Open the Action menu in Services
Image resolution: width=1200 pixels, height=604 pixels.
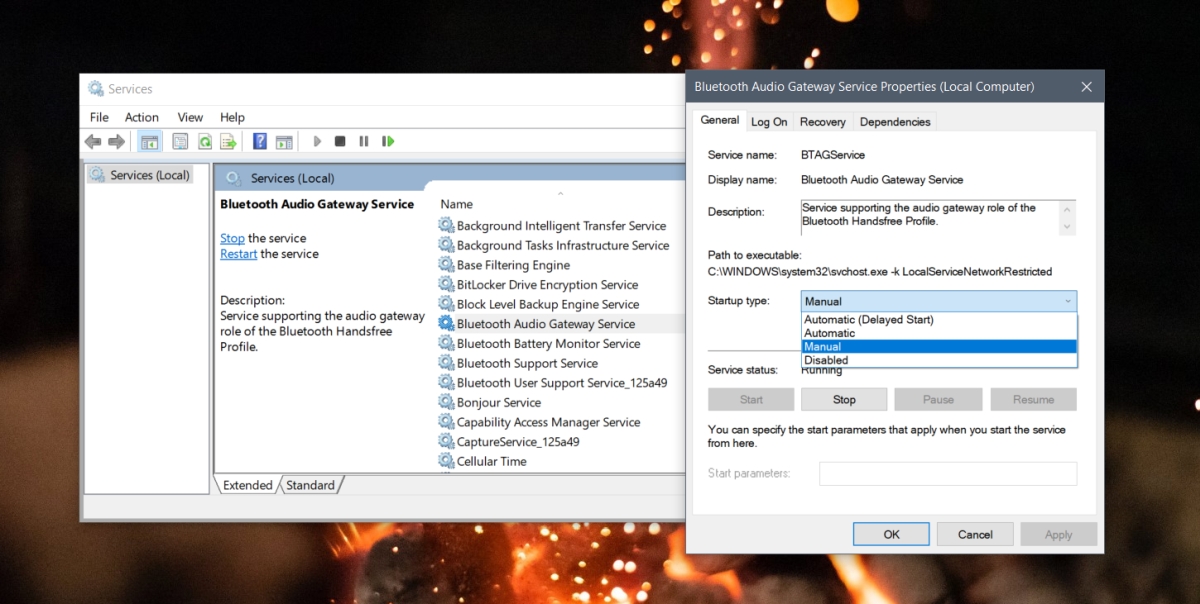pyautogui.click(x=142, y=117)
